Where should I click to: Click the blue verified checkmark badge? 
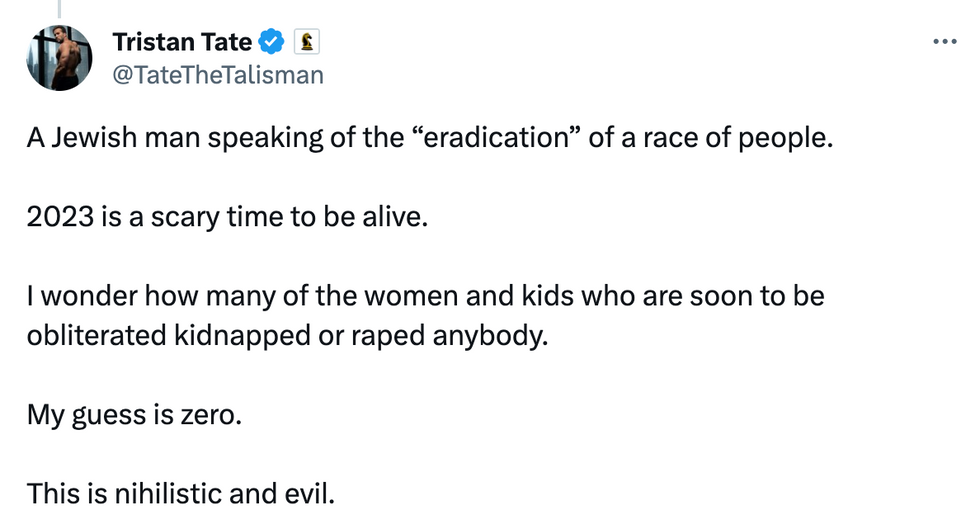(x=271, y=43)
